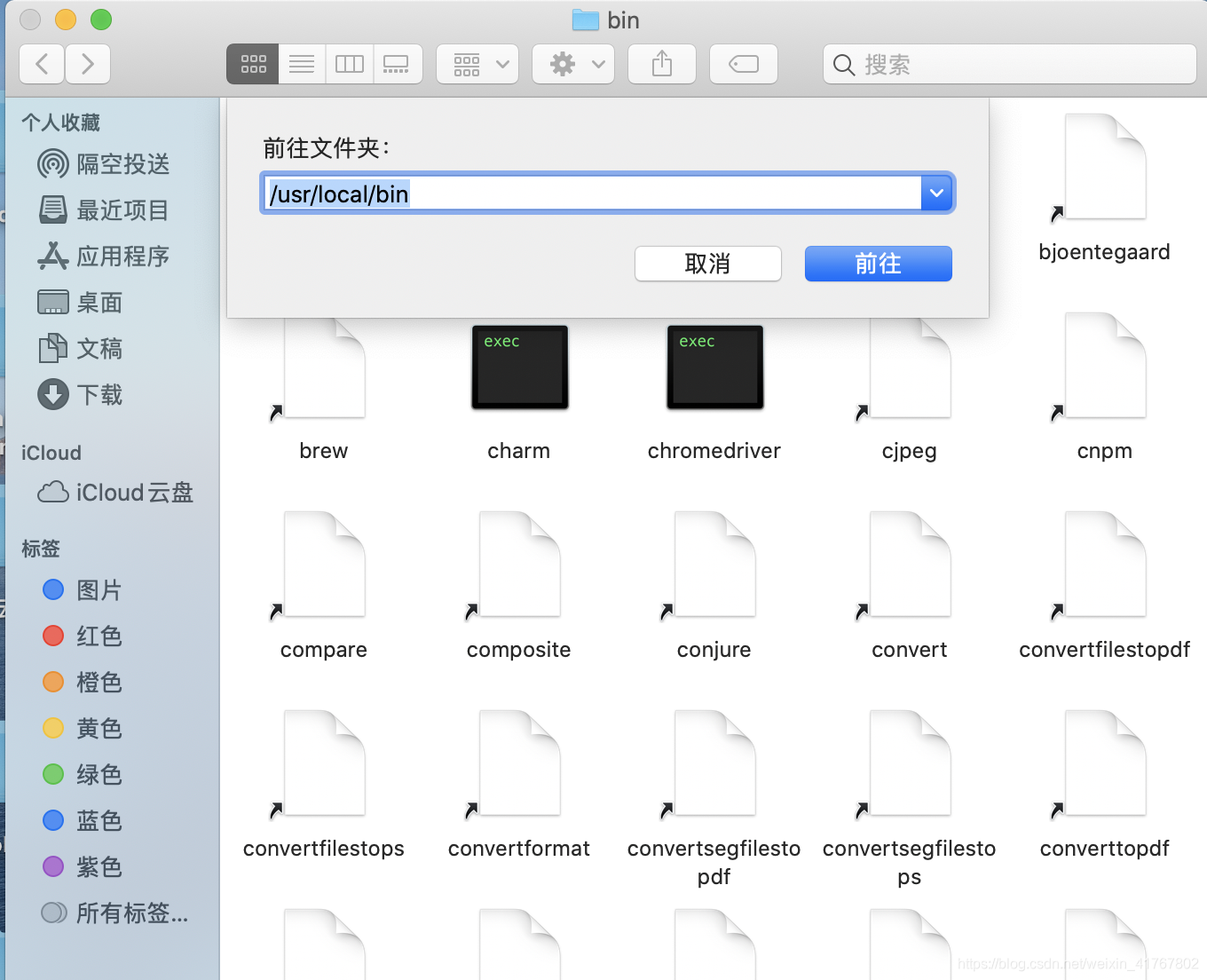Open the action gear menu
The image size is (1207, 980).
point(572,64)
